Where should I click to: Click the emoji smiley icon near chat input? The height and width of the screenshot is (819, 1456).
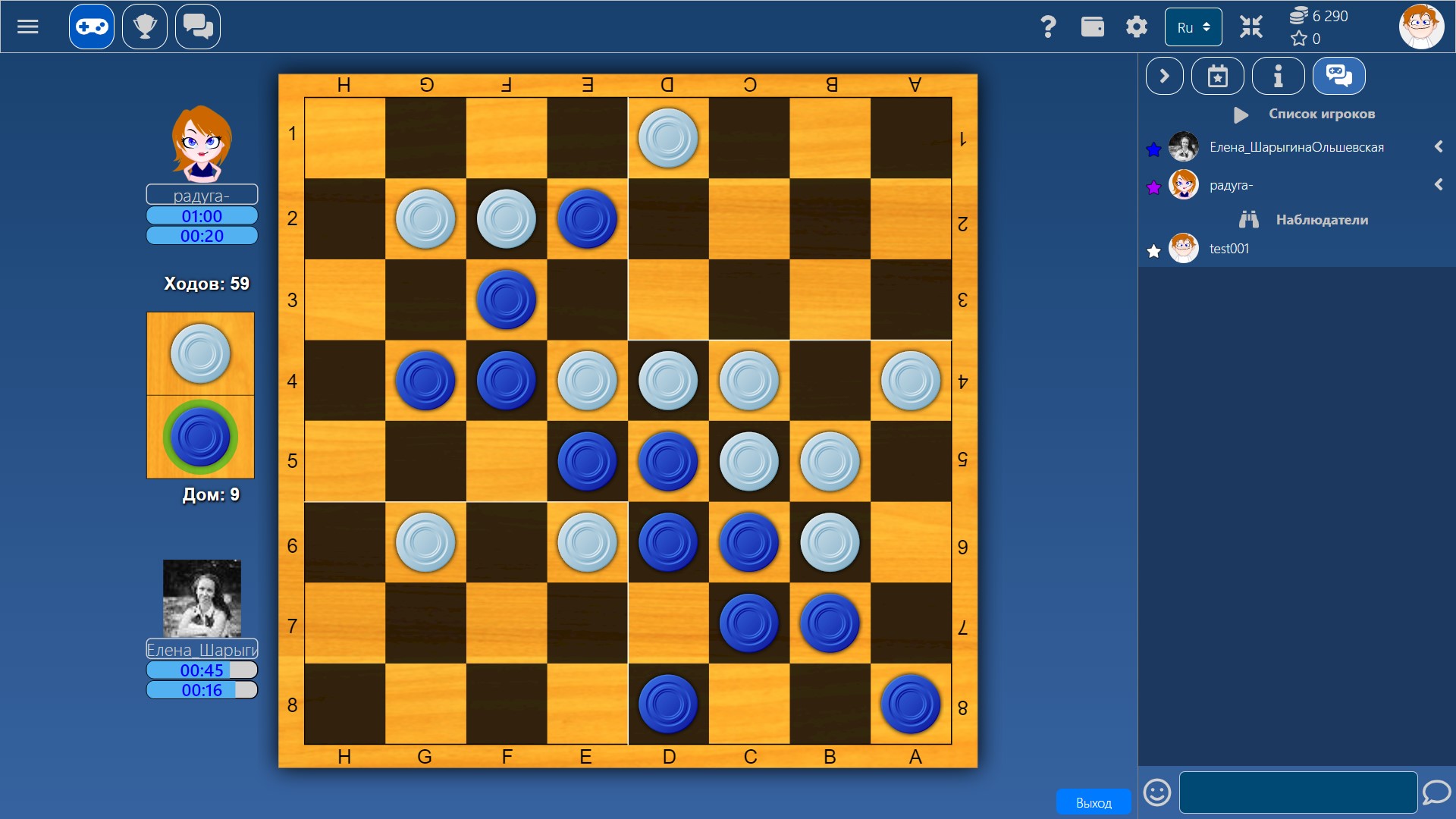1157,792
